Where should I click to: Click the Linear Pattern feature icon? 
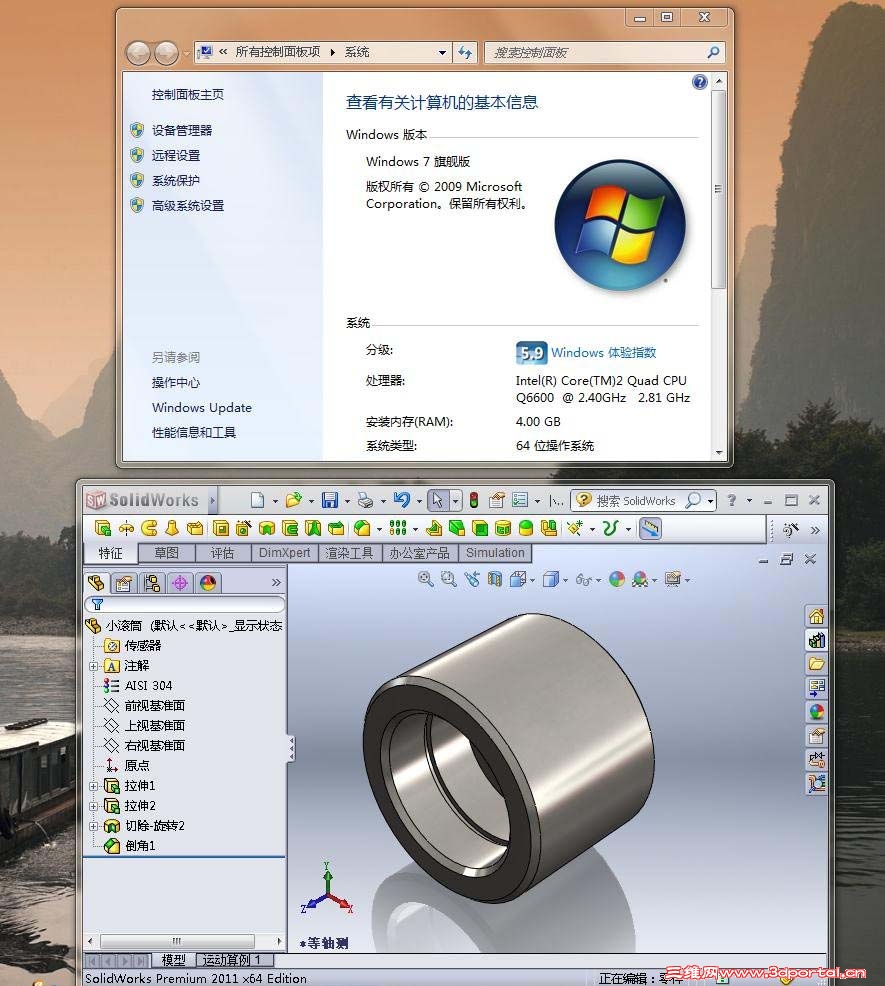tap(398, 528)
